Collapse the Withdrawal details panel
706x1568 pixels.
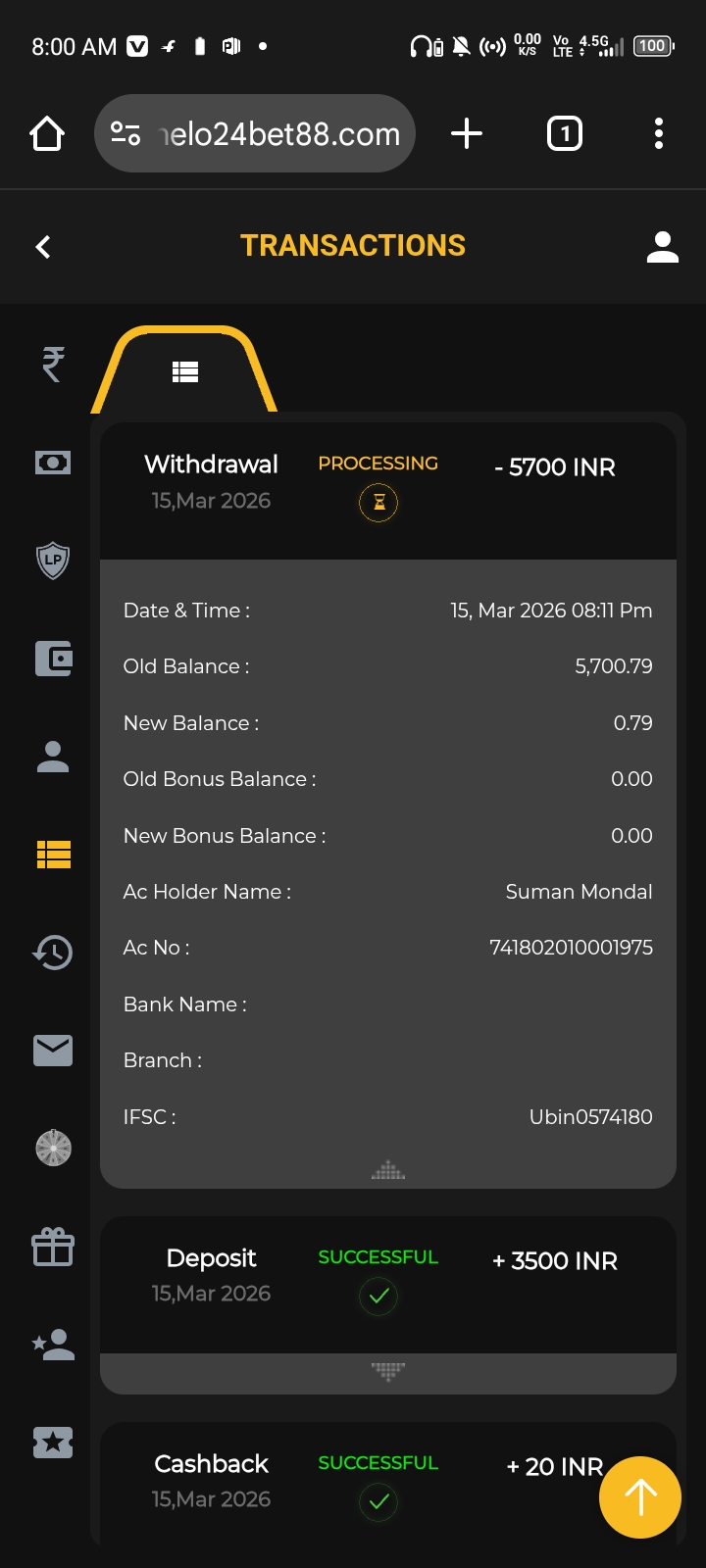pyautogui.click(x=388, y=1170)
